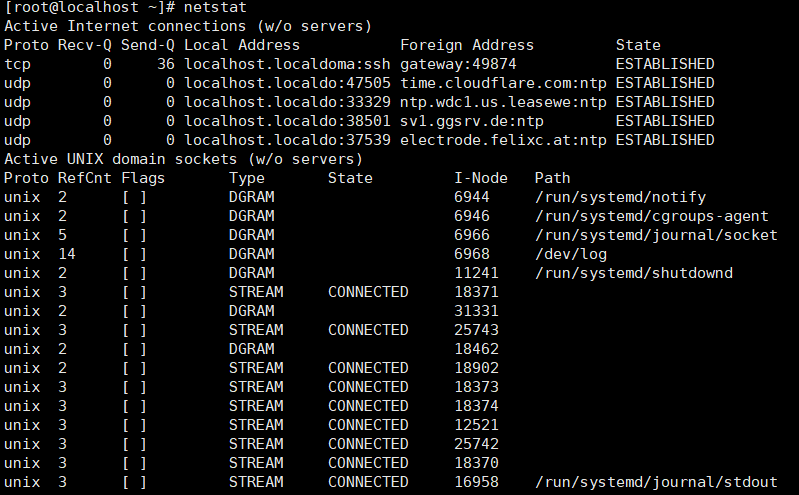The image size is (799, 495).
Task: Click the Send-Q value 36
Action: point(166,64)
